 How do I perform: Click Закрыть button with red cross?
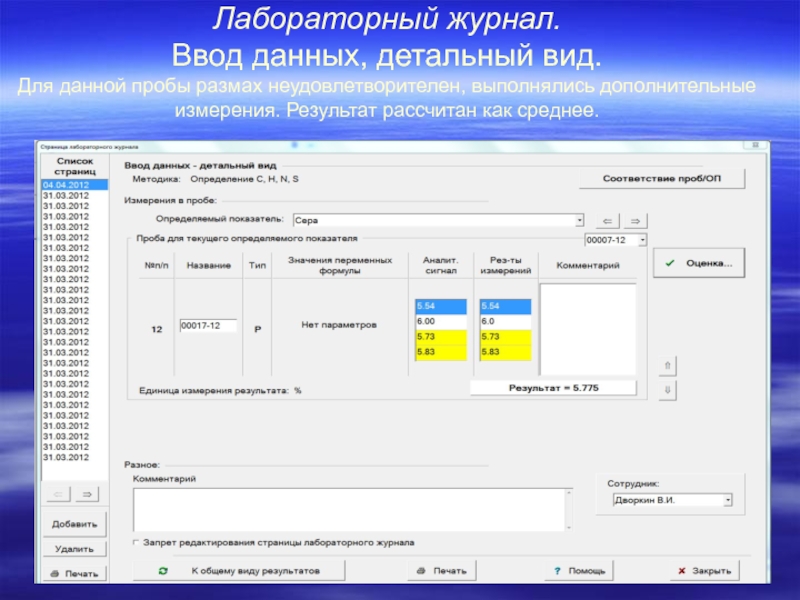704,571
